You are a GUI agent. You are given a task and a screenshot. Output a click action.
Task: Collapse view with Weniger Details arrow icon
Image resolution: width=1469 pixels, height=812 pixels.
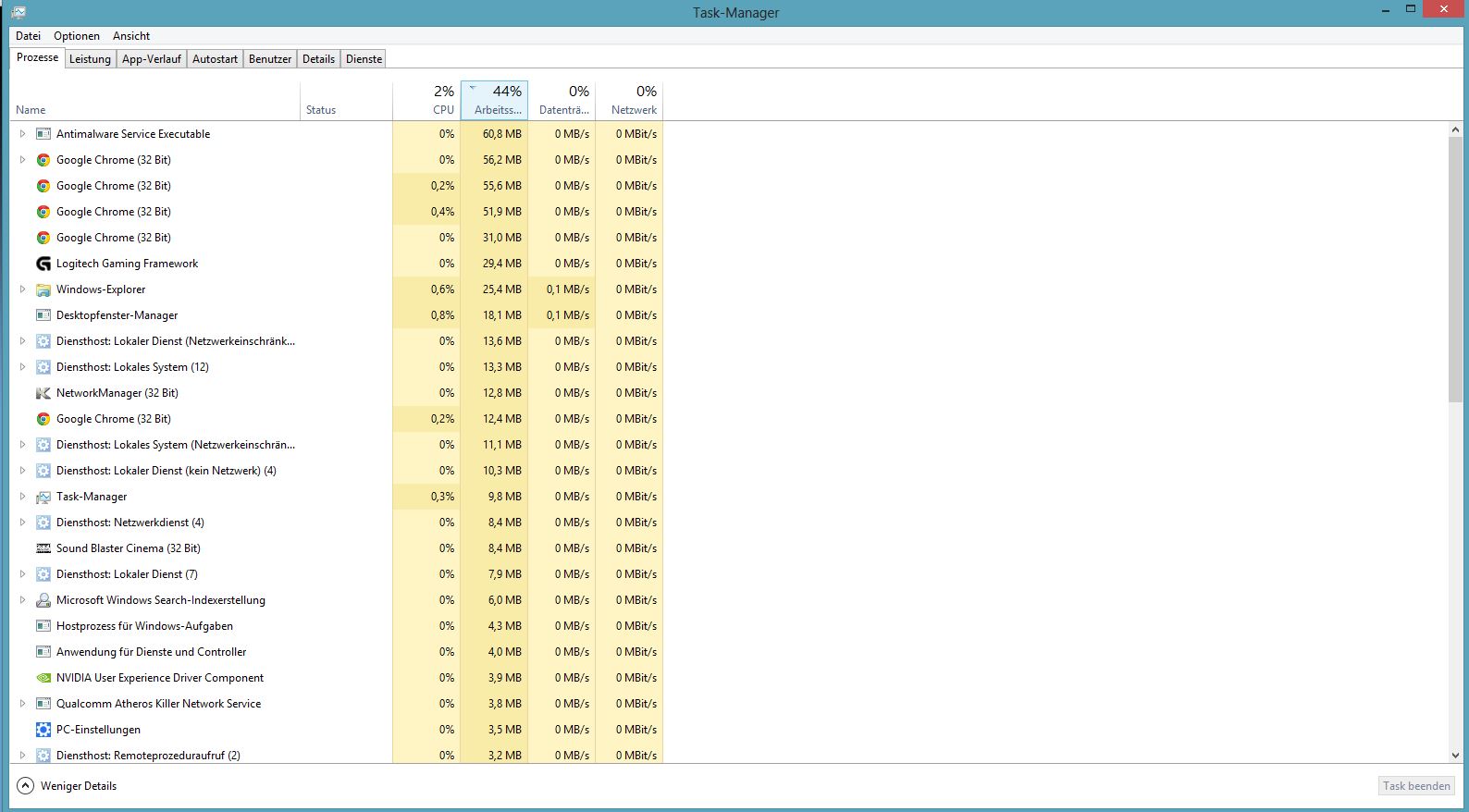click(x=25, y=786)
